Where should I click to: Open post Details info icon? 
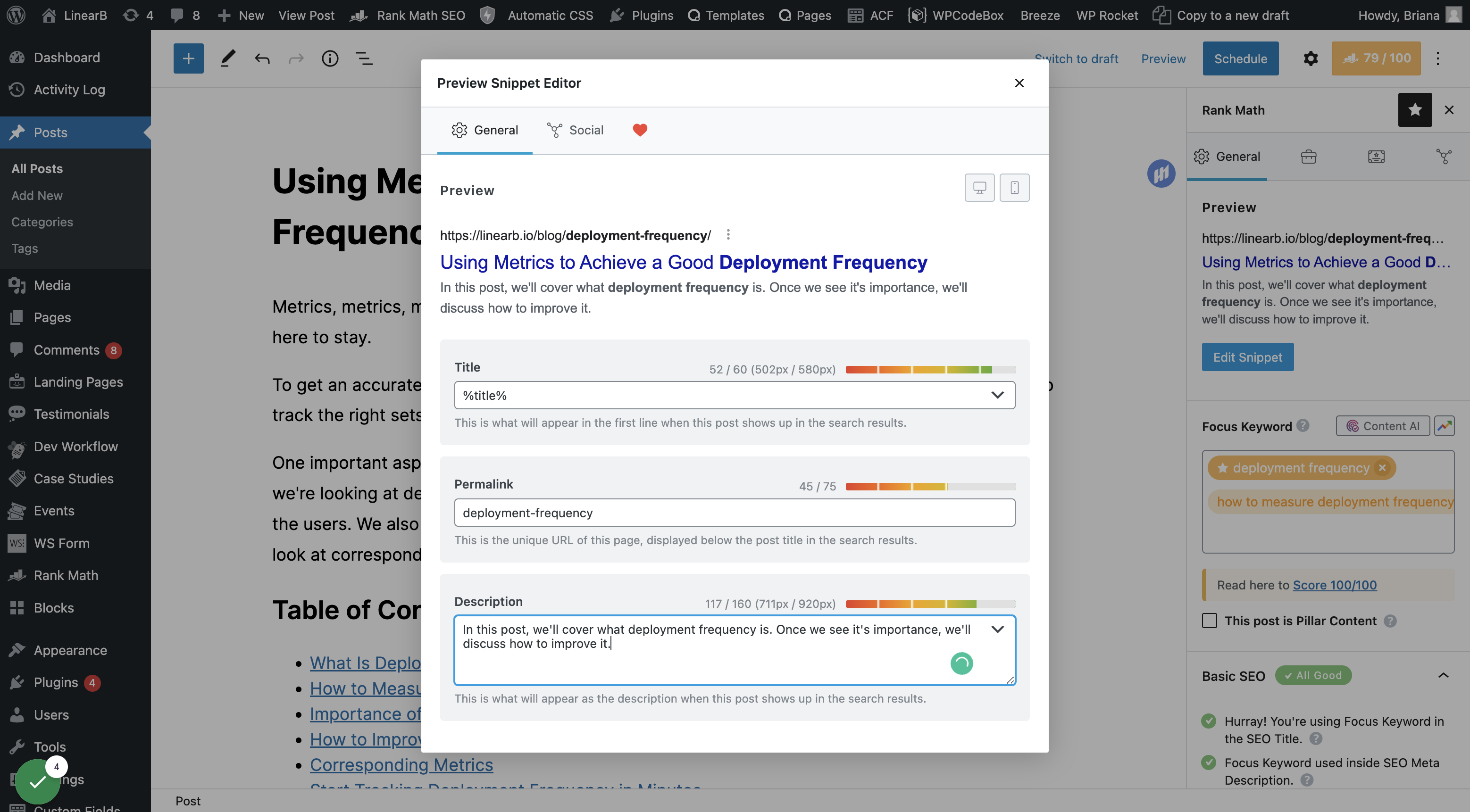[x=330, y=58]
